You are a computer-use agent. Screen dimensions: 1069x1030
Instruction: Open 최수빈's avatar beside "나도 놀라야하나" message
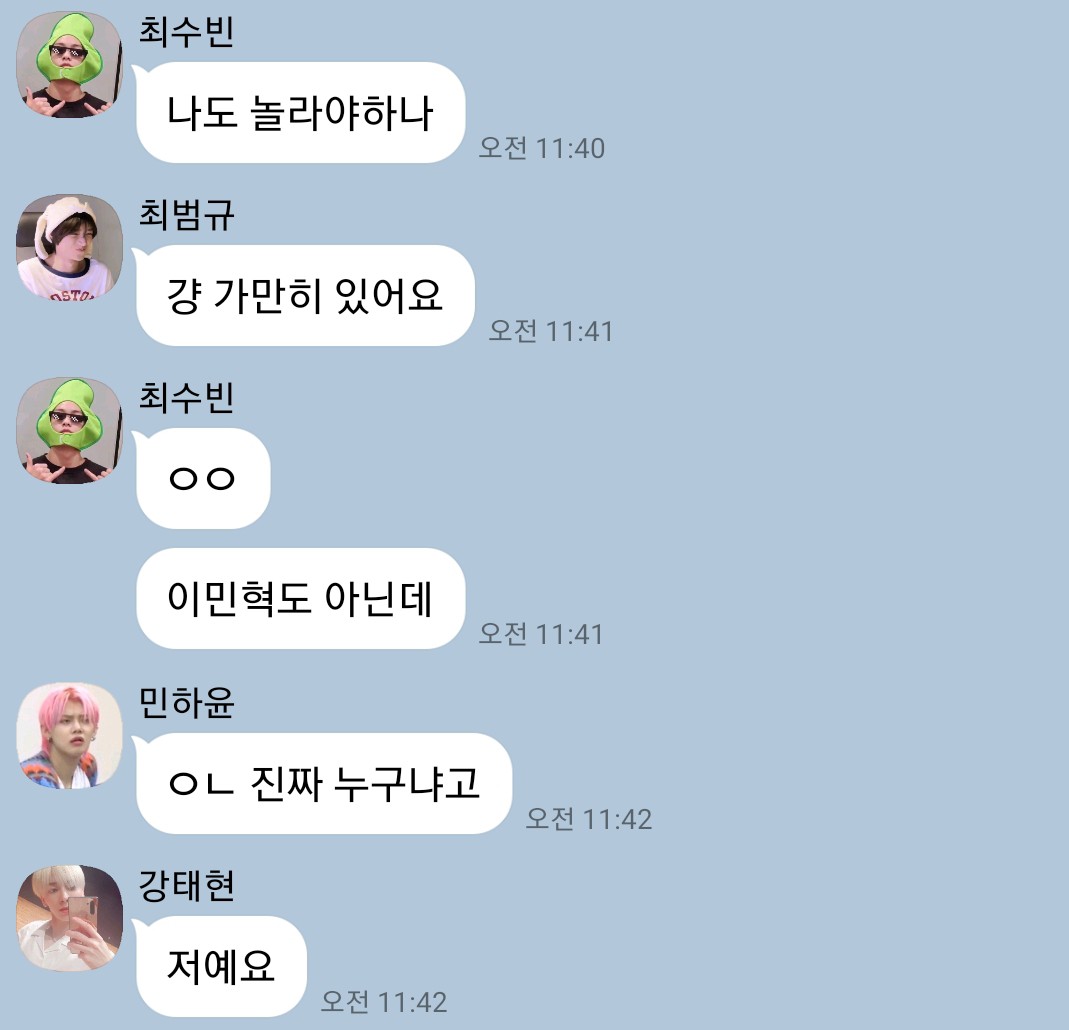click(69, 65)
